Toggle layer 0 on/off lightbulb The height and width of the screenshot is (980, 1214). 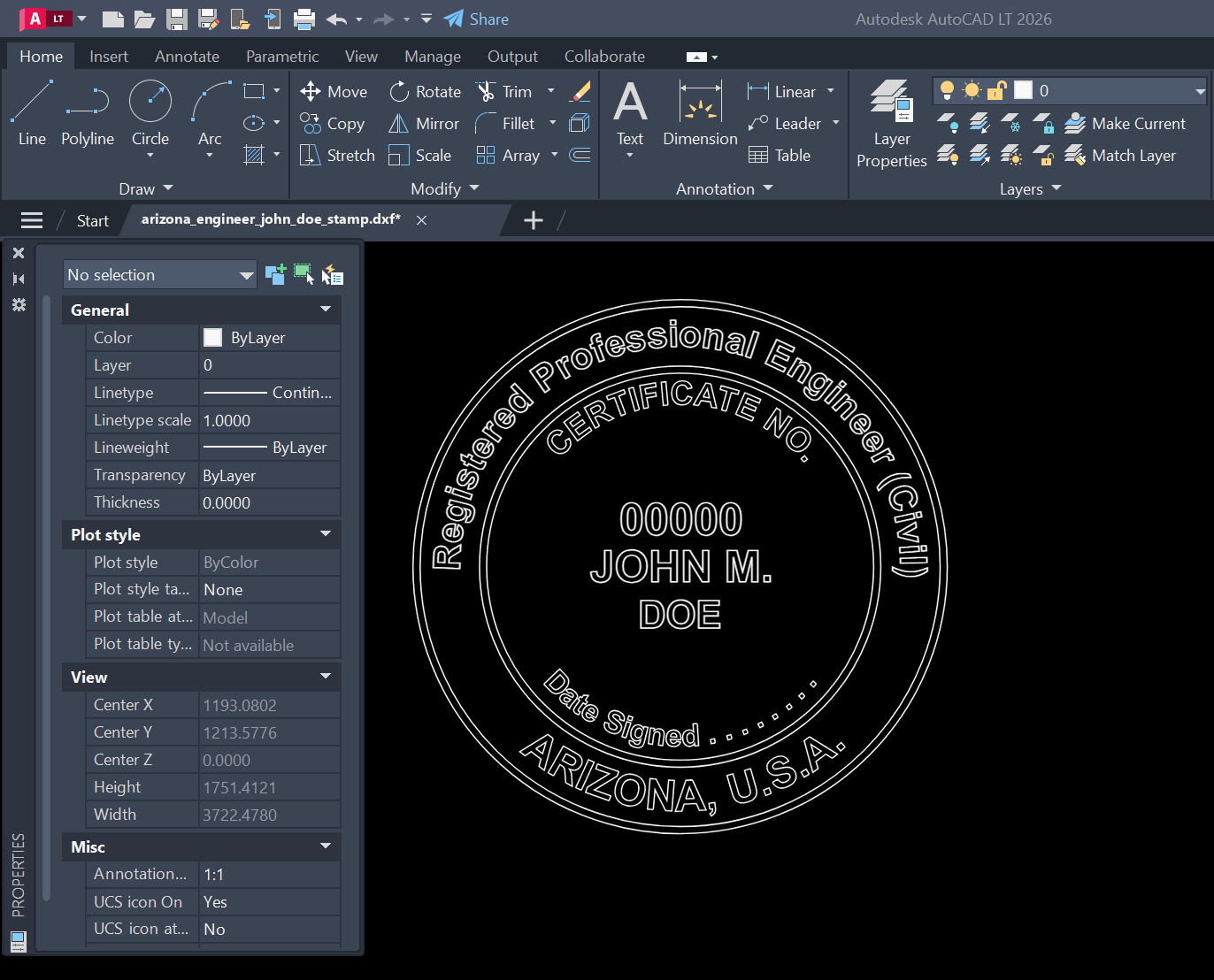(947, 90)
